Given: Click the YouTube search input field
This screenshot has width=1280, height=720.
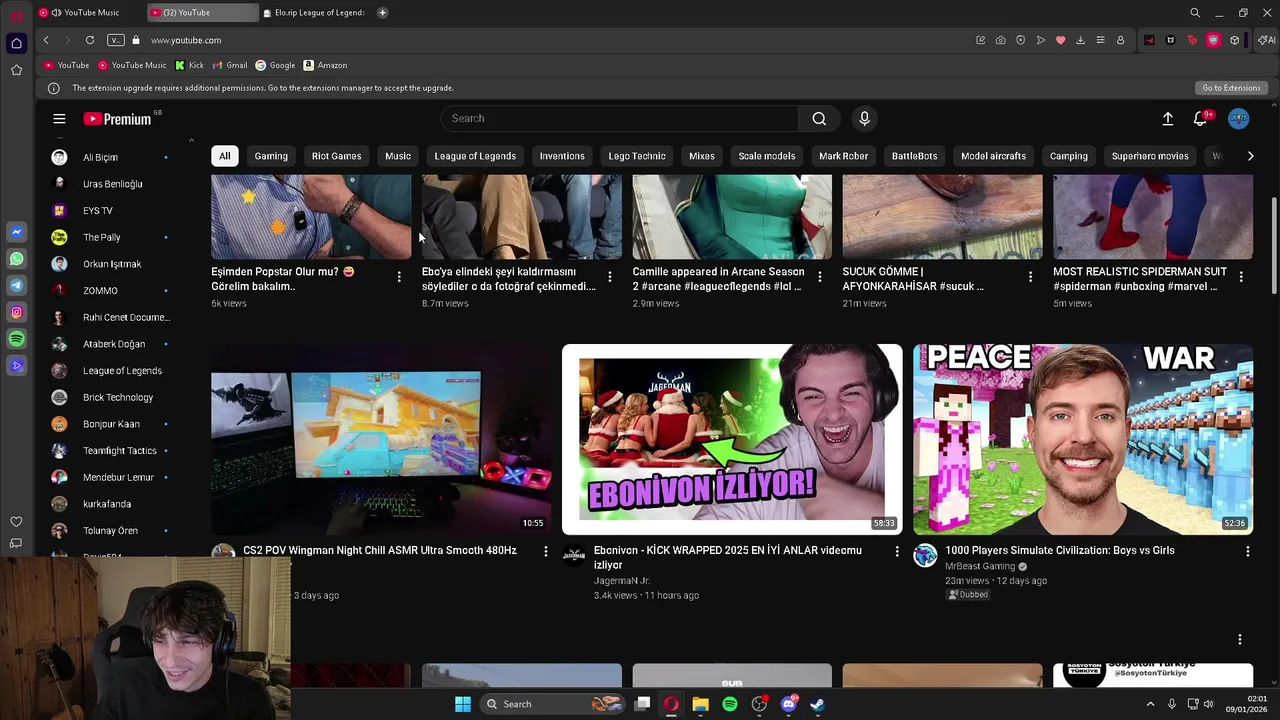Looking at the screenshot, I should tap(620, 118).
